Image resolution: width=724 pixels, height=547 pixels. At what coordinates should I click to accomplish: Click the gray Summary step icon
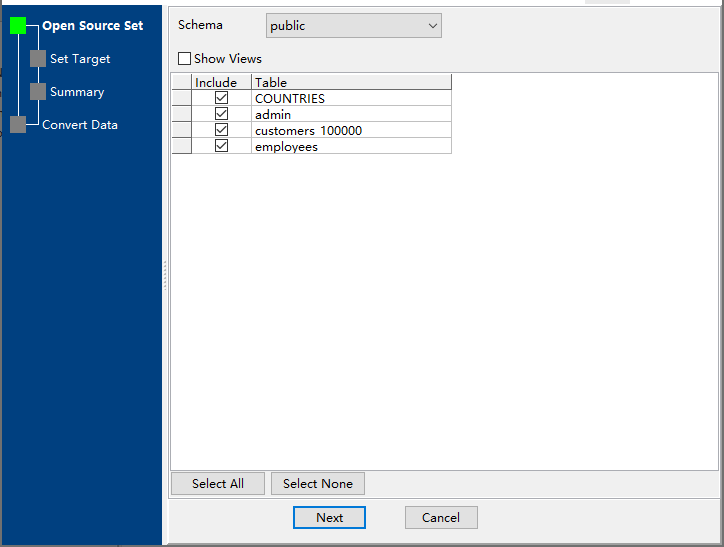coord(38,92)
